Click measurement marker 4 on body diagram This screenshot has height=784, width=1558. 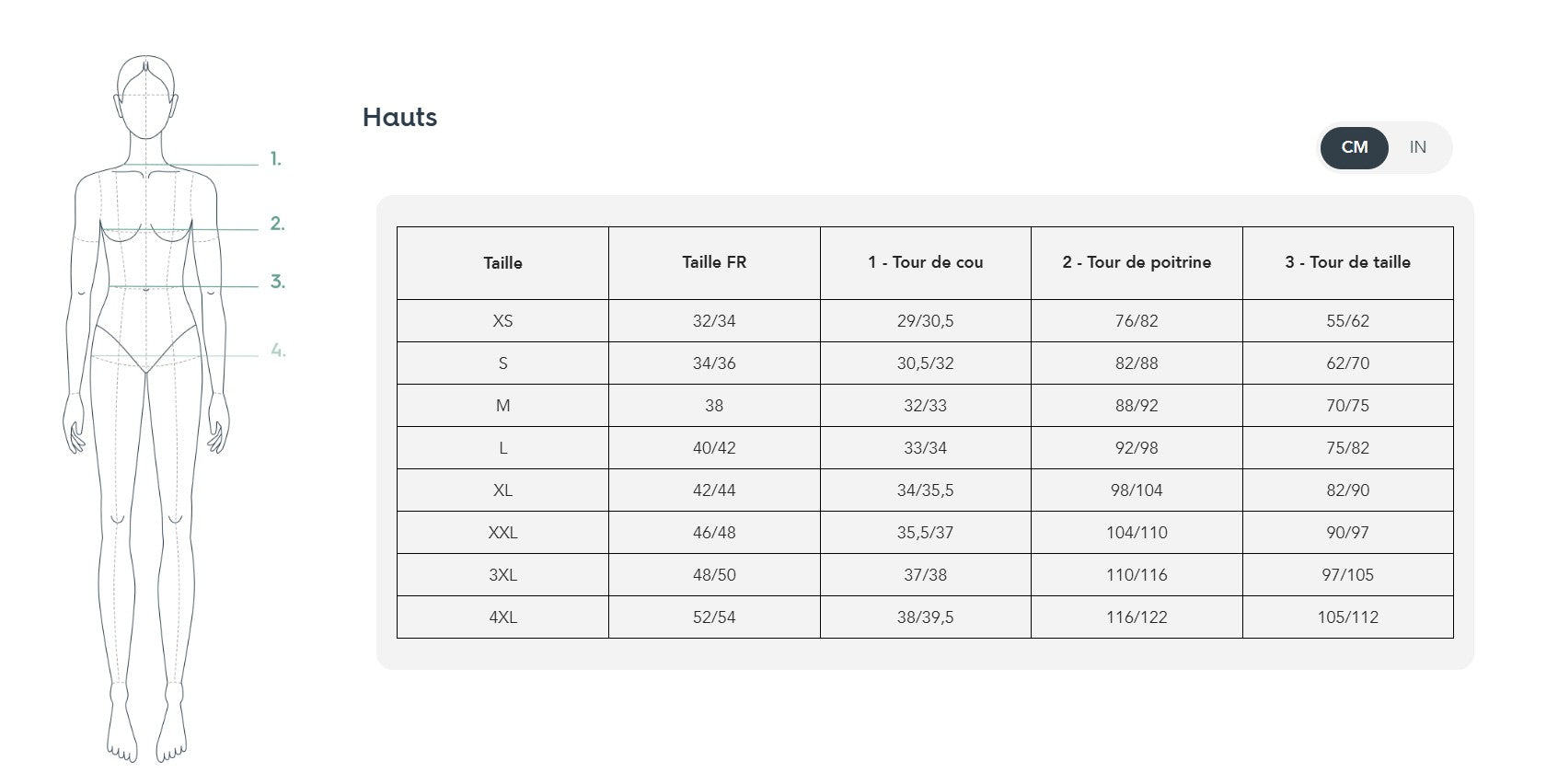click(278, 350)
